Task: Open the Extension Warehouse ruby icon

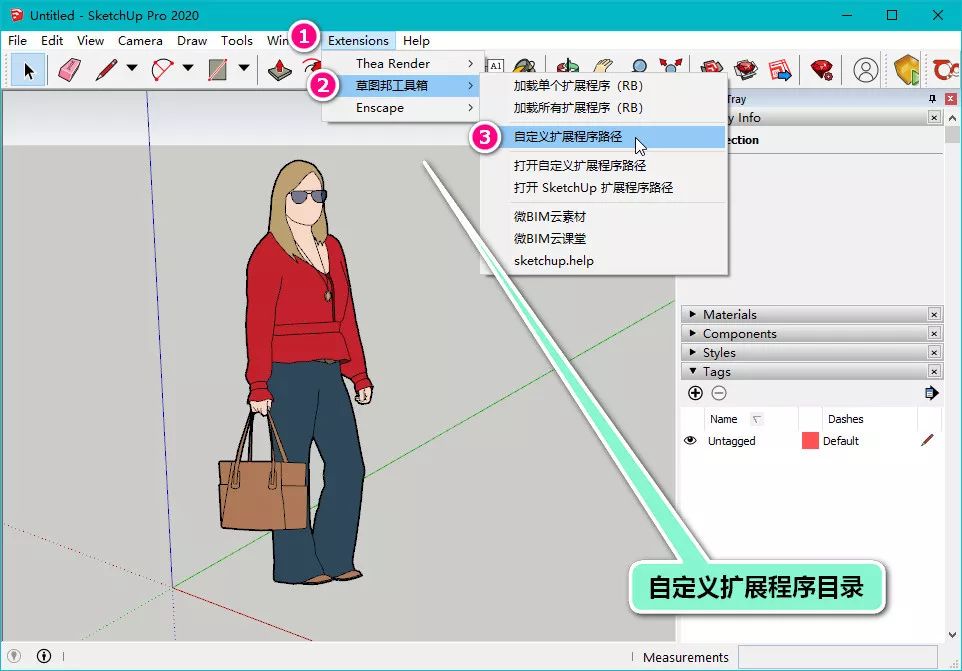Action: click(x=746, y=70)
